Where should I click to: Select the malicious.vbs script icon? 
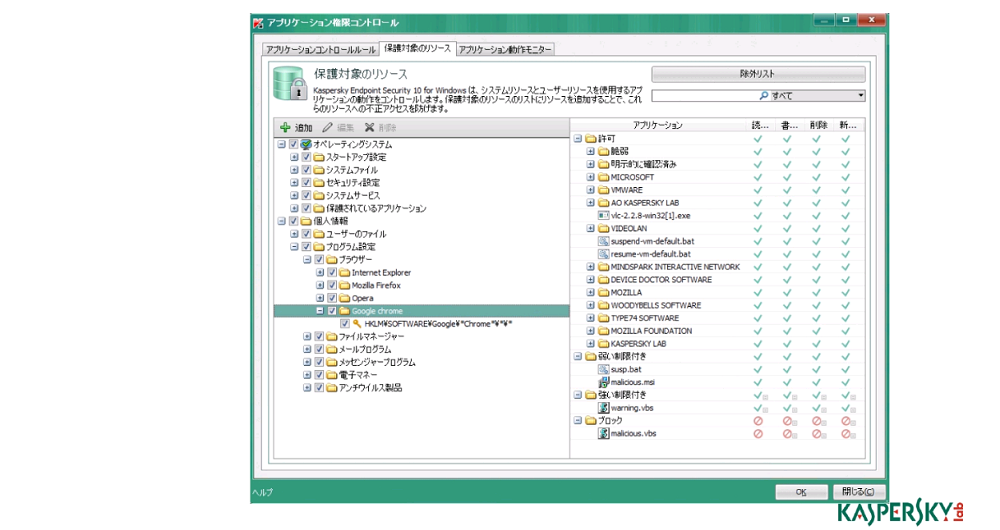603,433
